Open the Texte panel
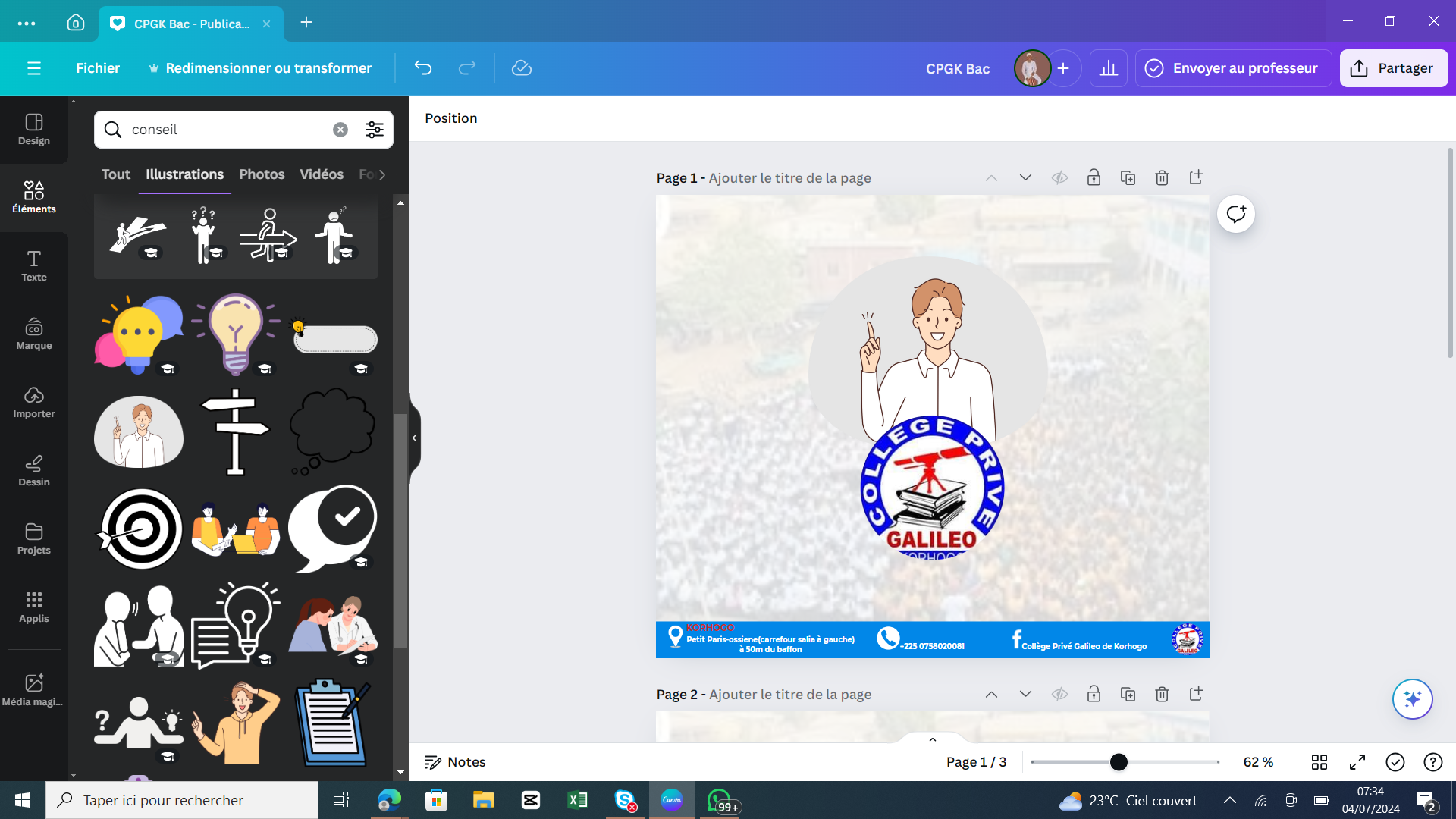 tap(34, 266)
